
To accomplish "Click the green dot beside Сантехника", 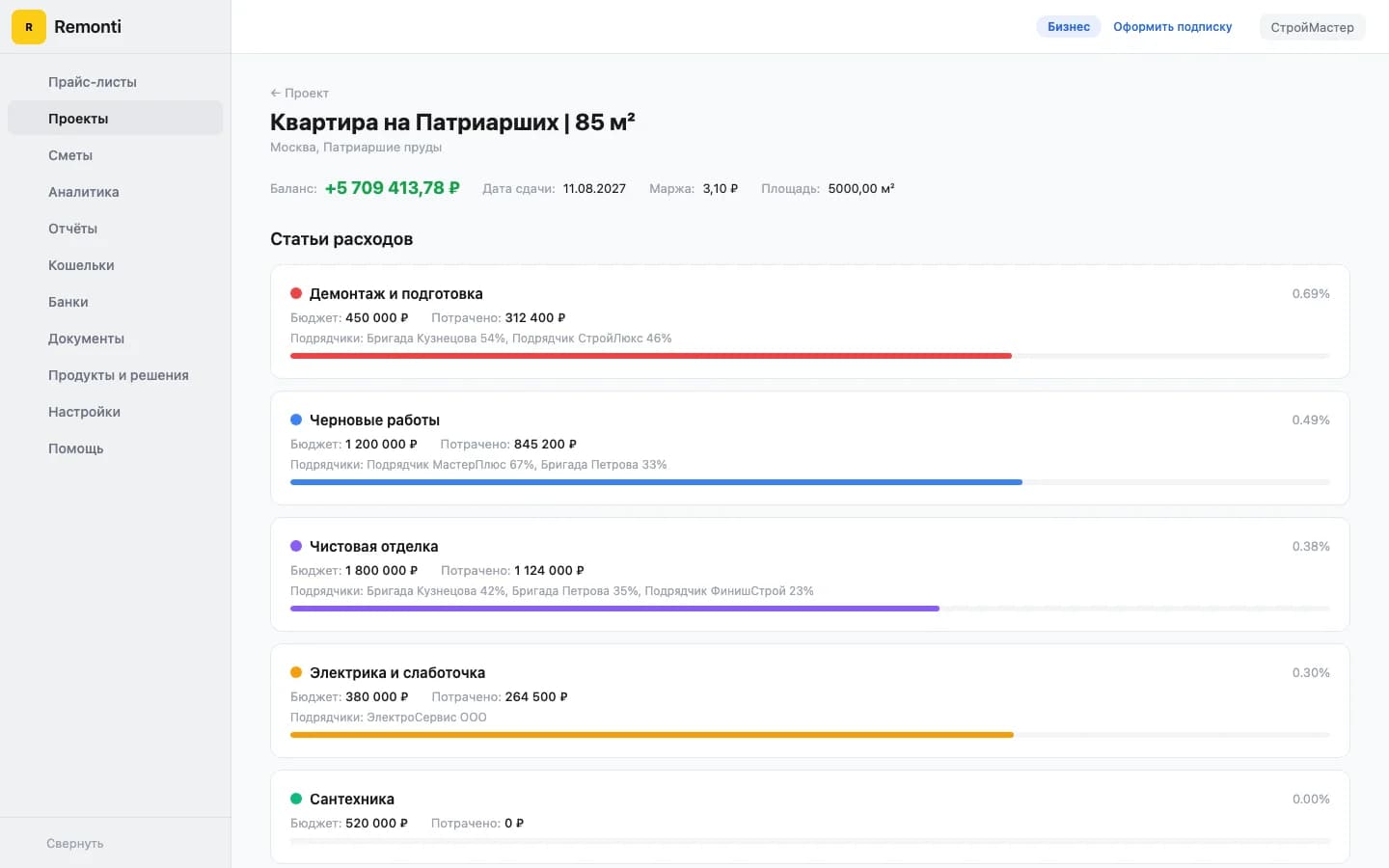I will click(296, 798).
